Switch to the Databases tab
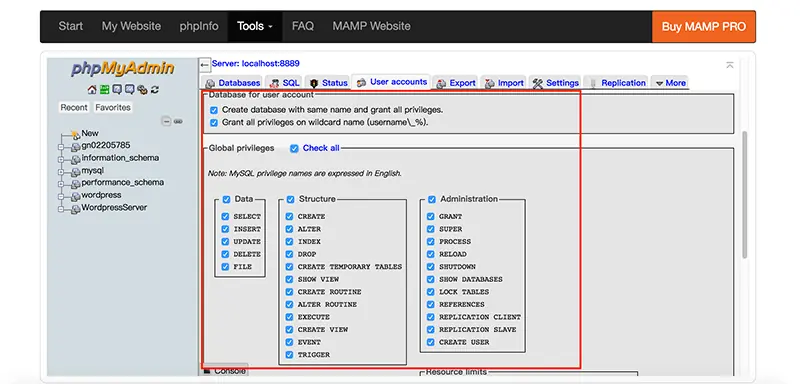This screenshot has width=800, height=384. coord(233,83)
